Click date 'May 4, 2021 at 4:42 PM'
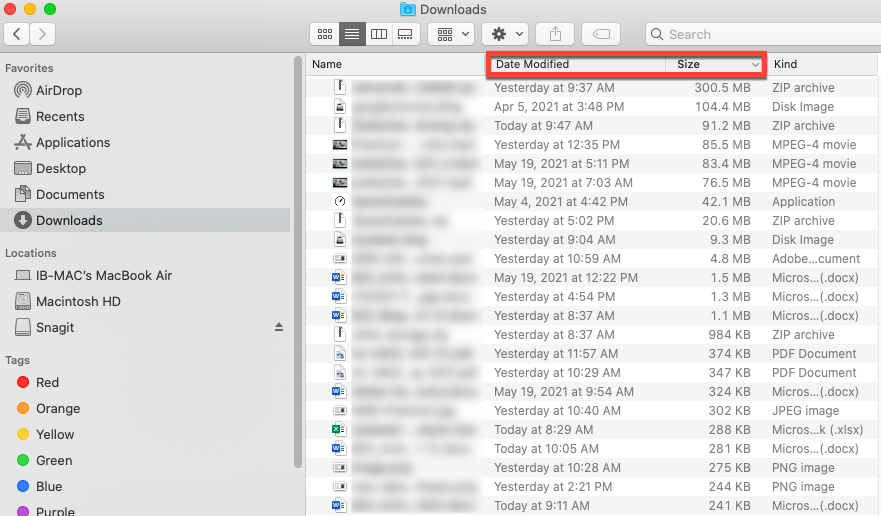 [561, 202]
